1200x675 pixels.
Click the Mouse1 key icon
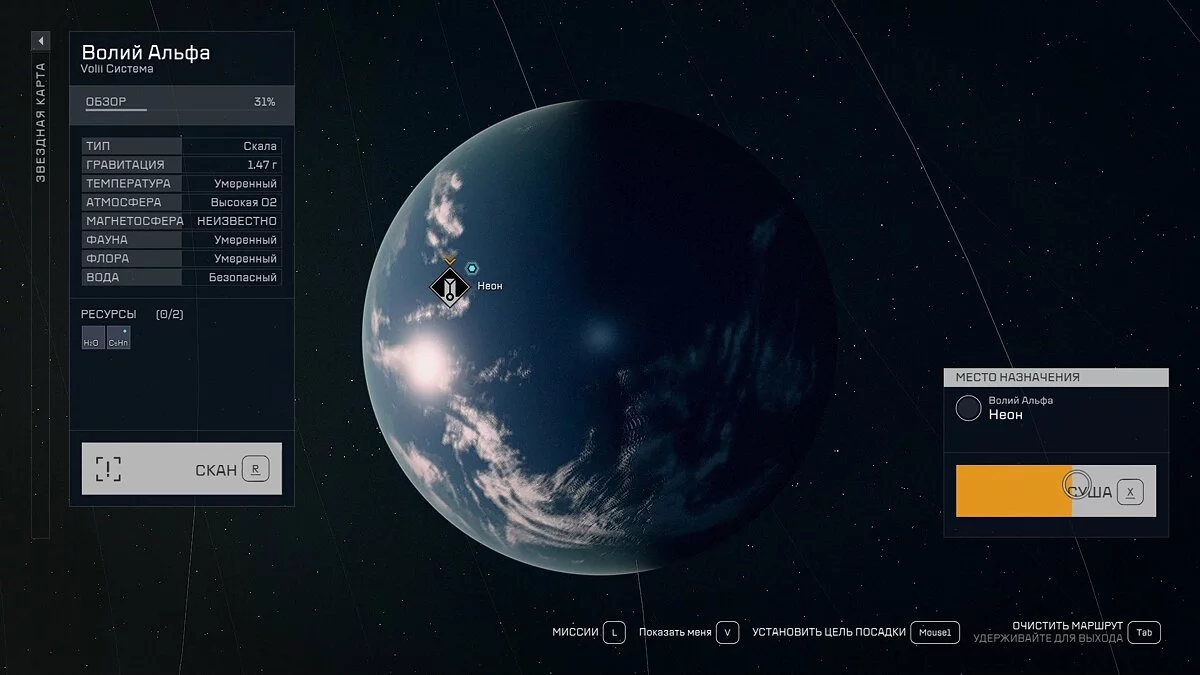pos(935,632)
